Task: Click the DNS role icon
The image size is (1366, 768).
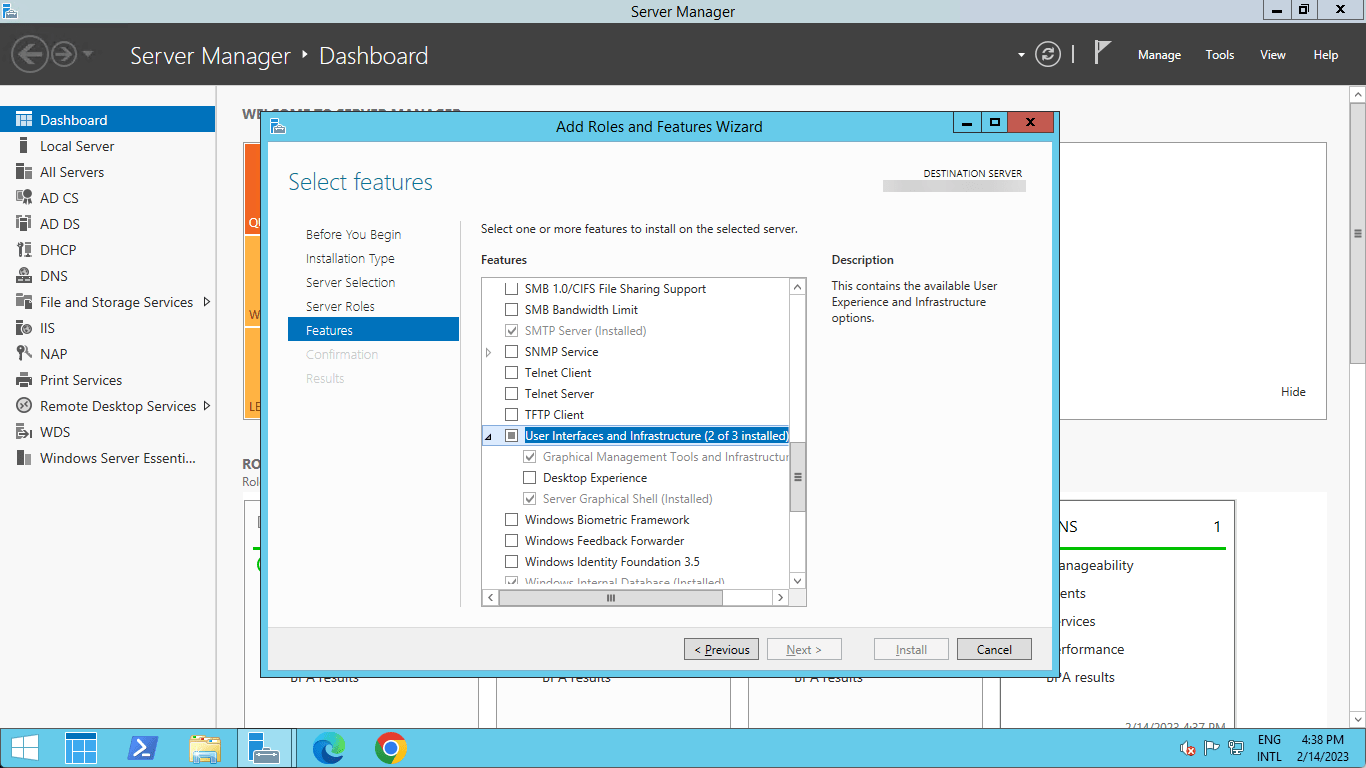Action: point(24,276)
